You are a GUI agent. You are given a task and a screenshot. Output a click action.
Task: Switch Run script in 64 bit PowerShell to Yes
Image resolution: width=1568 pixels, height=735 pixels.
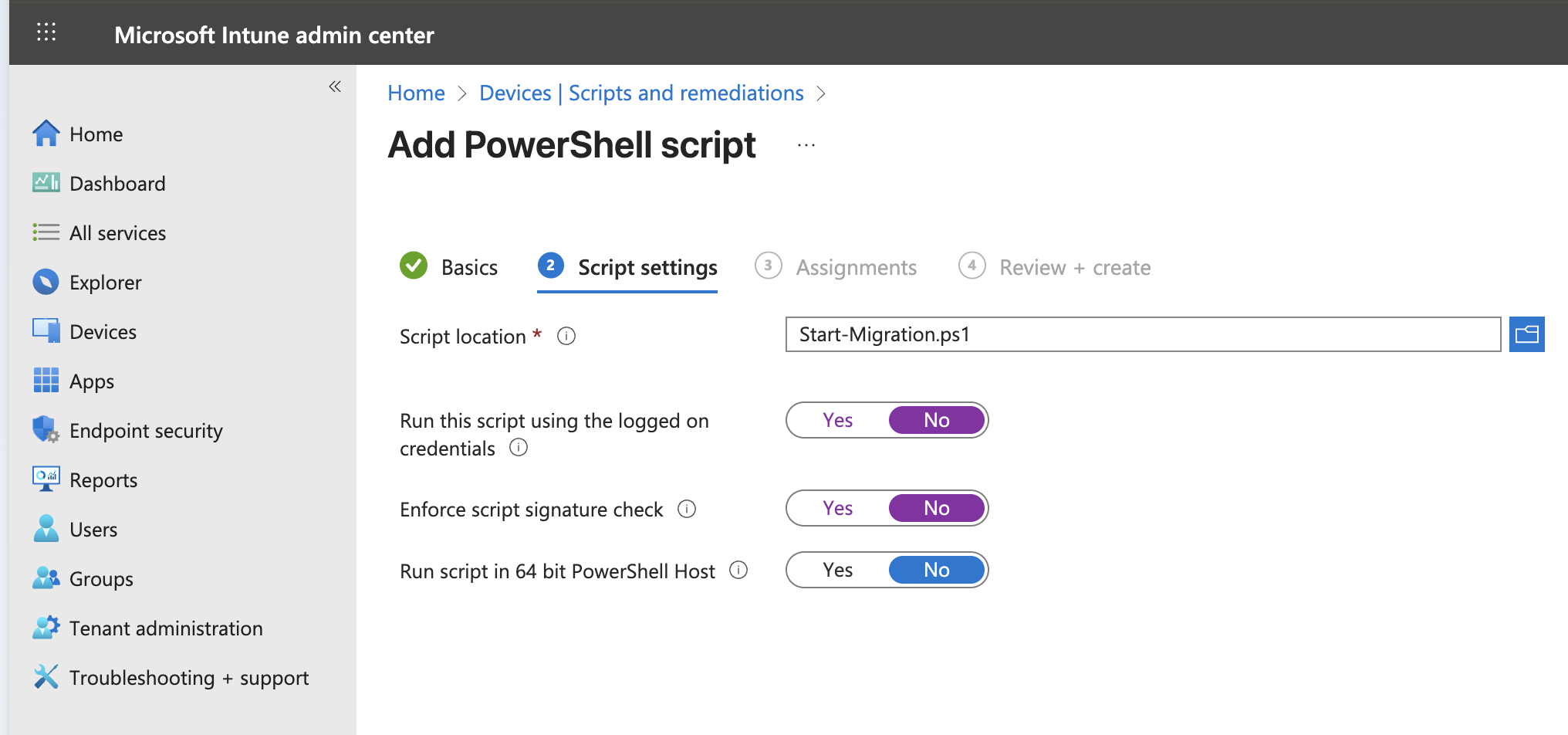837,570
